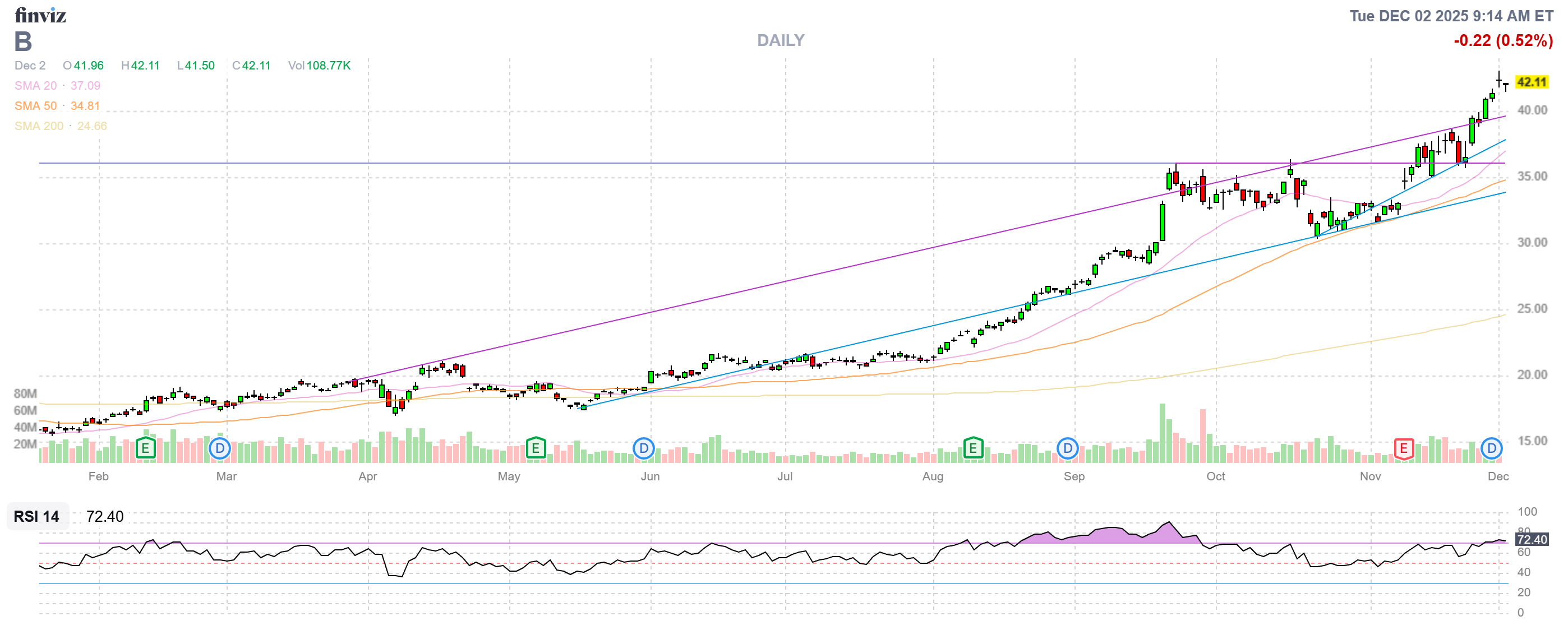Click the March dividend D marker
The height and width of the screenshot is (630, 1568).
click(220, 448)
